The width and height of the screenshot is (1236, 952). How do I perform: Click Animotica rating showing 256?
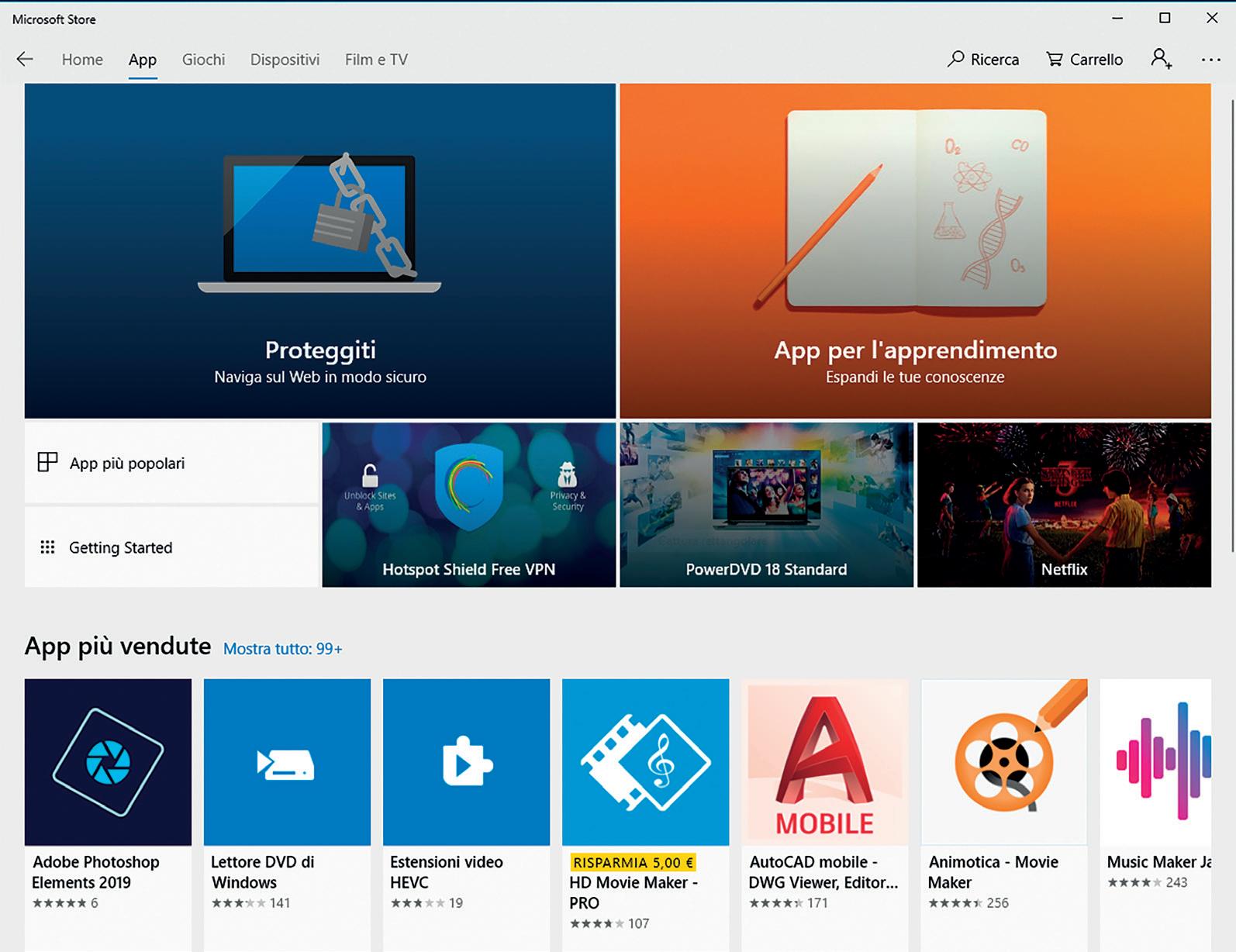[x=968, y=903]
